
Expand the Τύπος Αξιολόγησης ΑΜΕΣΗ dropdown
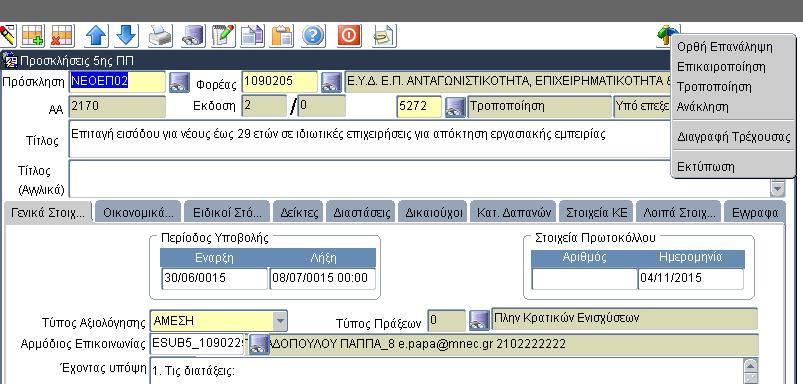click(280, 321)
